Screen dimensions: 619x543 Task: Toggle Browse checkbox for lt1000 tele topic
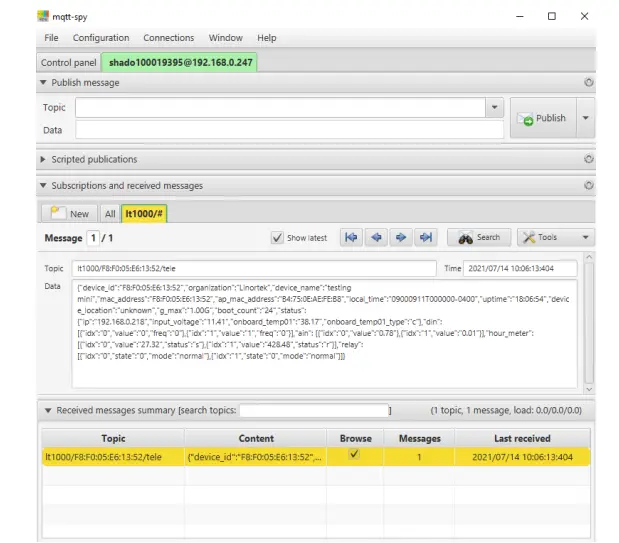pos(354,454)
